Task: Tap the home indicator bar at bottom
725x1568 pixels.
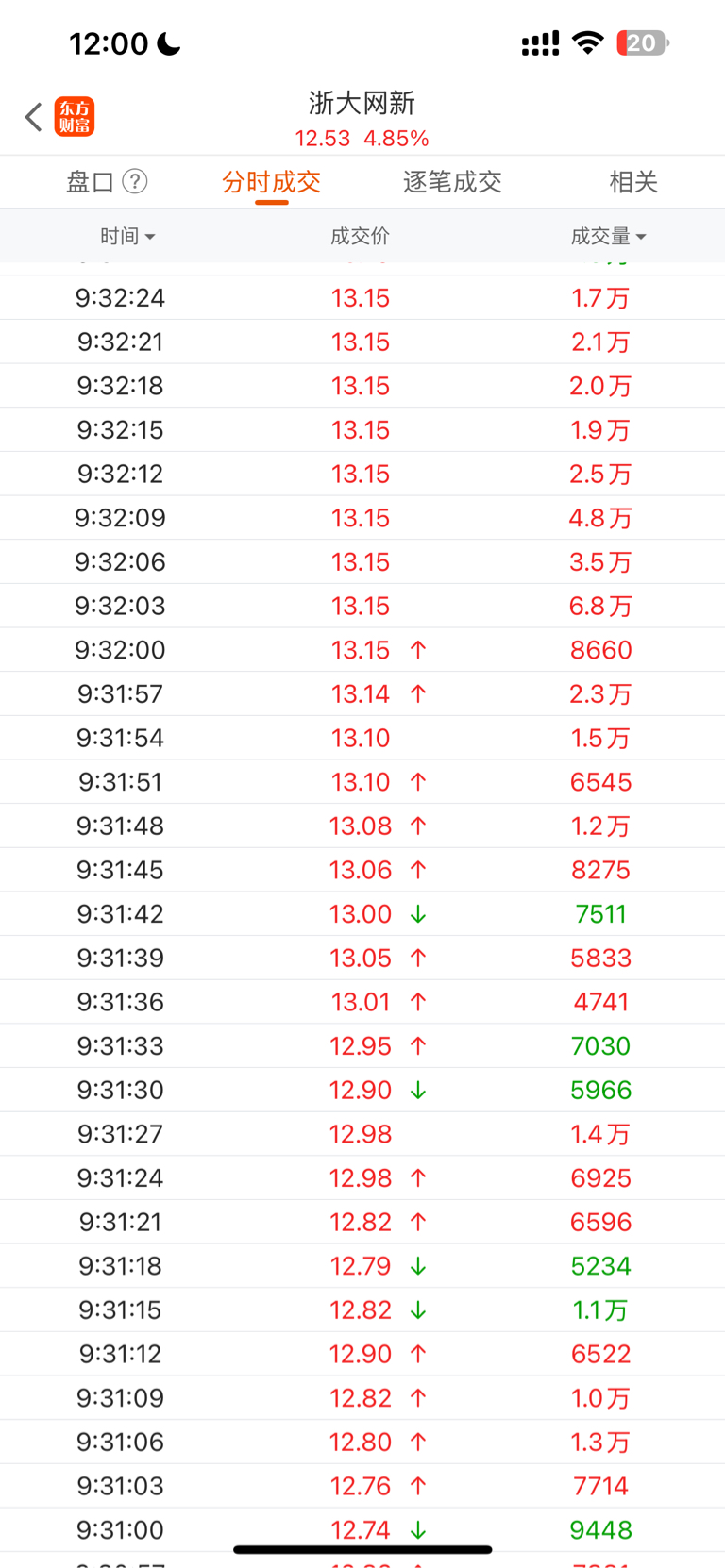Action: 362,1549
